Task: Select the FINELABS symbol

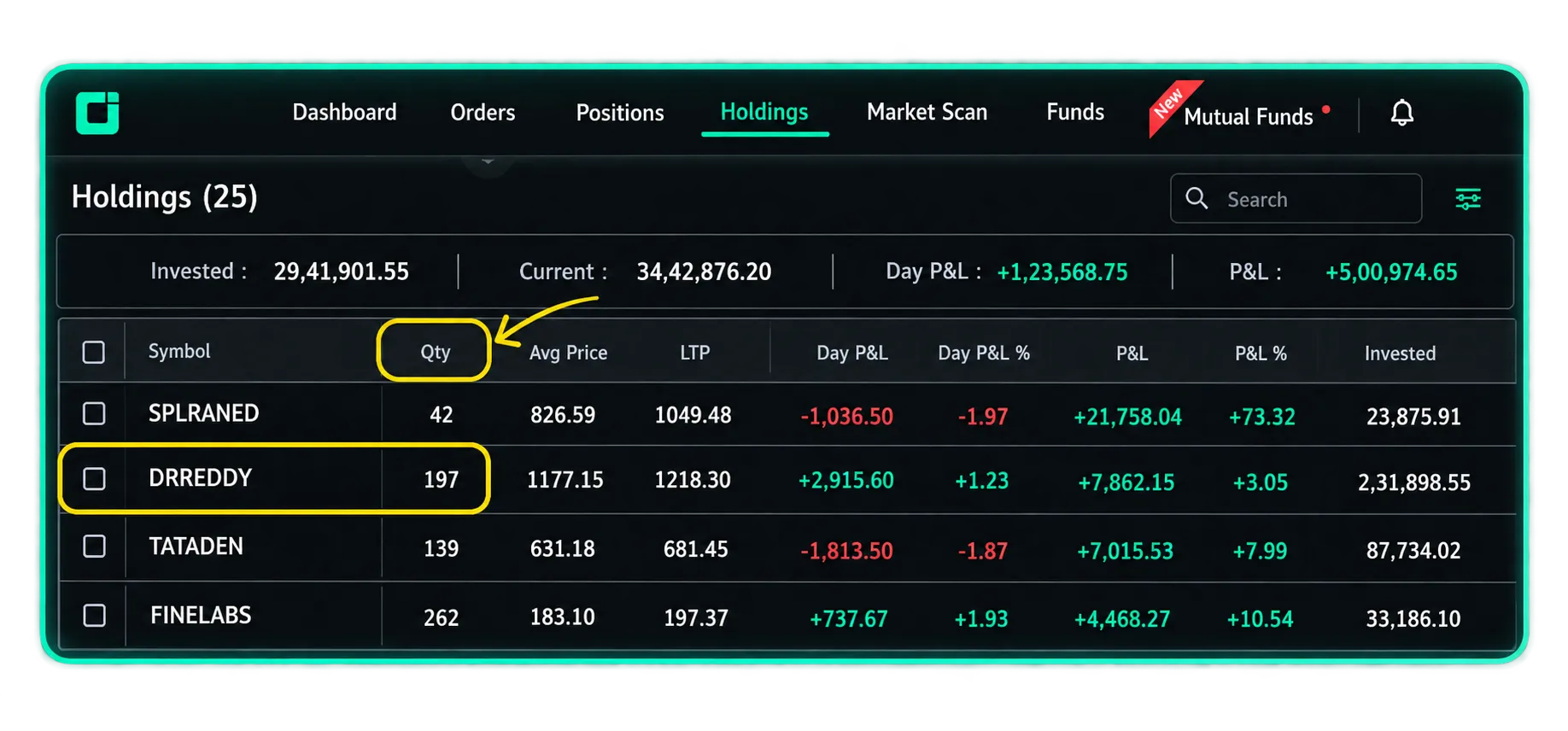Action: (201, 615)
